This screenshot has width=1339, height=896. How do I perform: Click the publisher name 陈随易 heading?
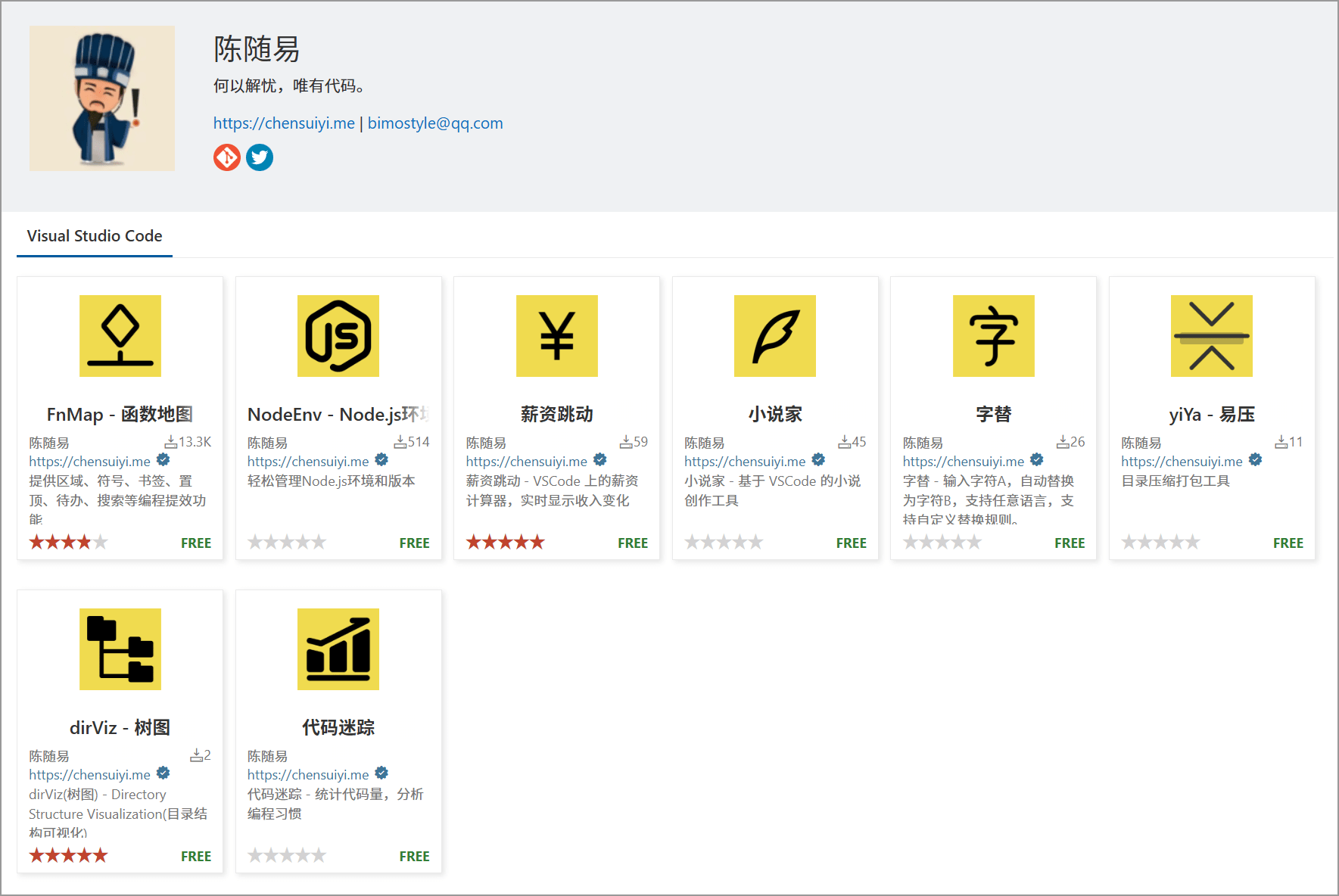(257, 50)
